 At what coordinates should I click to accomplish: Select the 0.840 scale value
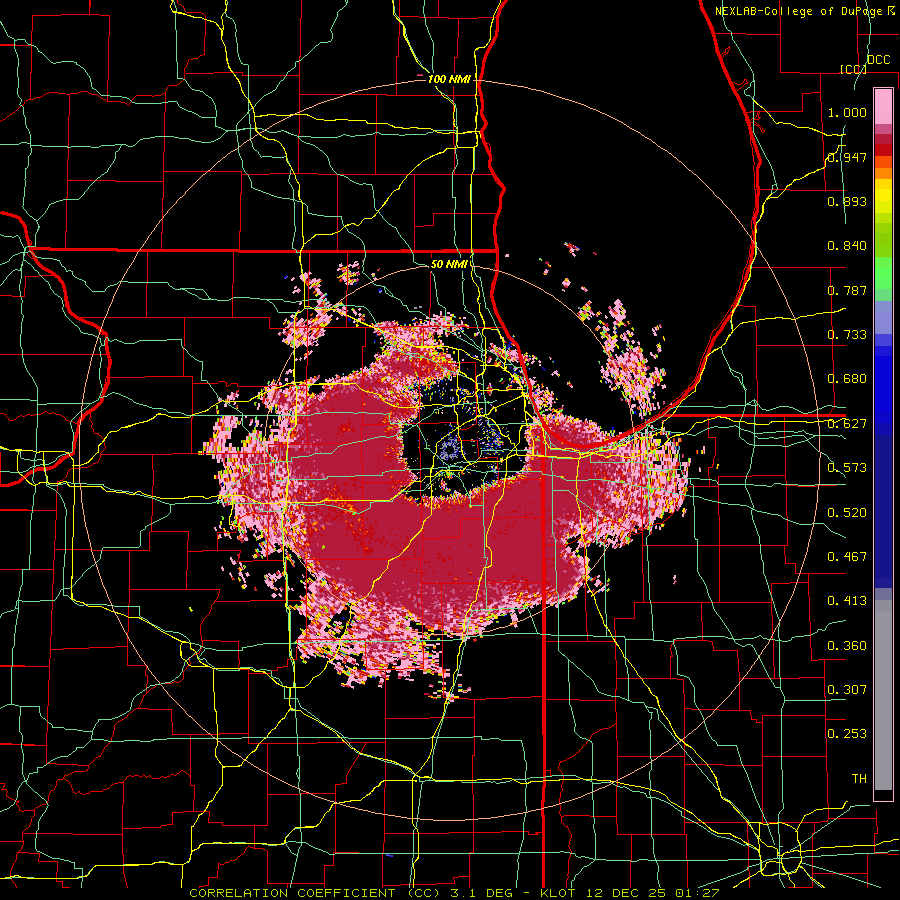(847, 246)
